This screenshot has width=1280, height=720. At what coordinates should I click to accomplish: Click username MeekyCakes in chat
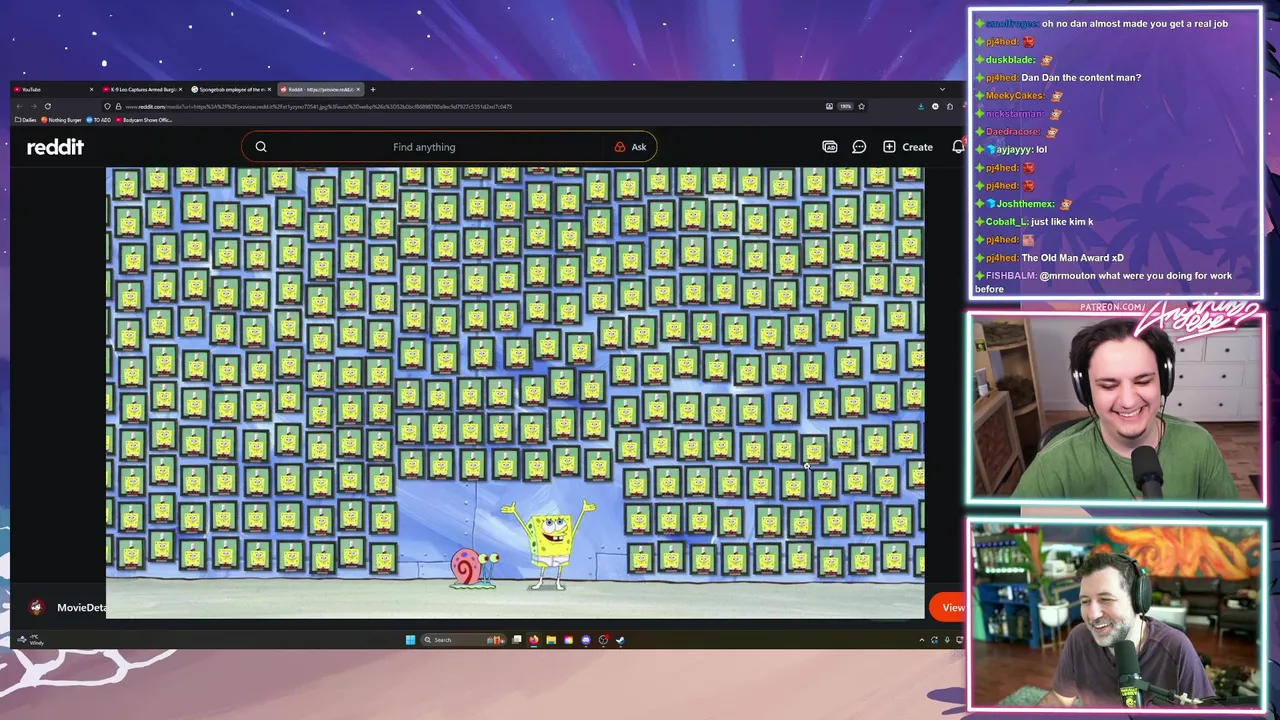pyautogui.click(x=1015, y=96)
